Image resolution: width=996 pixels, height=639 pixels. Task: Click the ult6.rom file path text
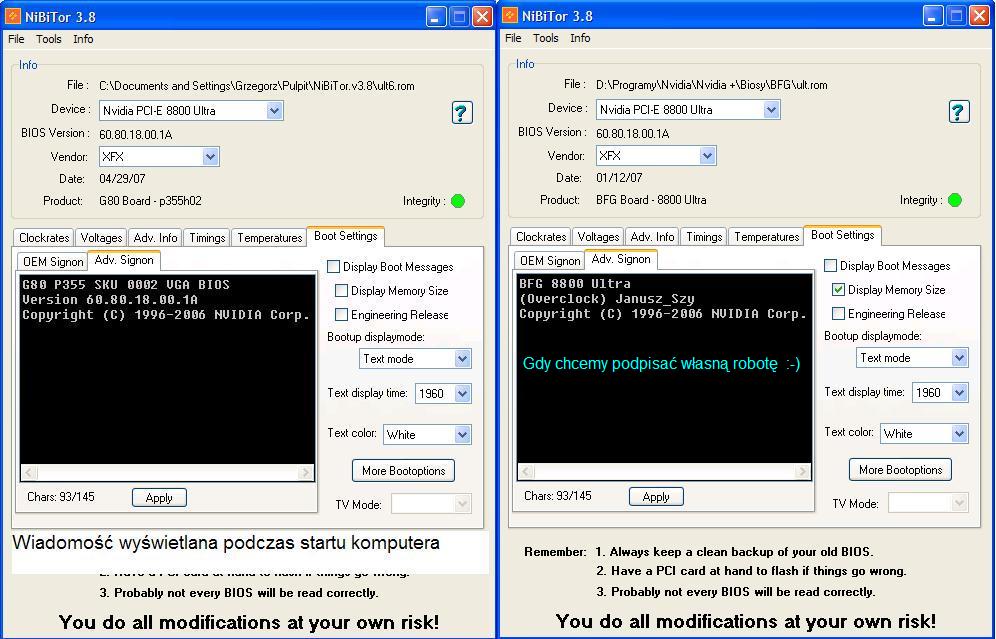tap(257, 86)
